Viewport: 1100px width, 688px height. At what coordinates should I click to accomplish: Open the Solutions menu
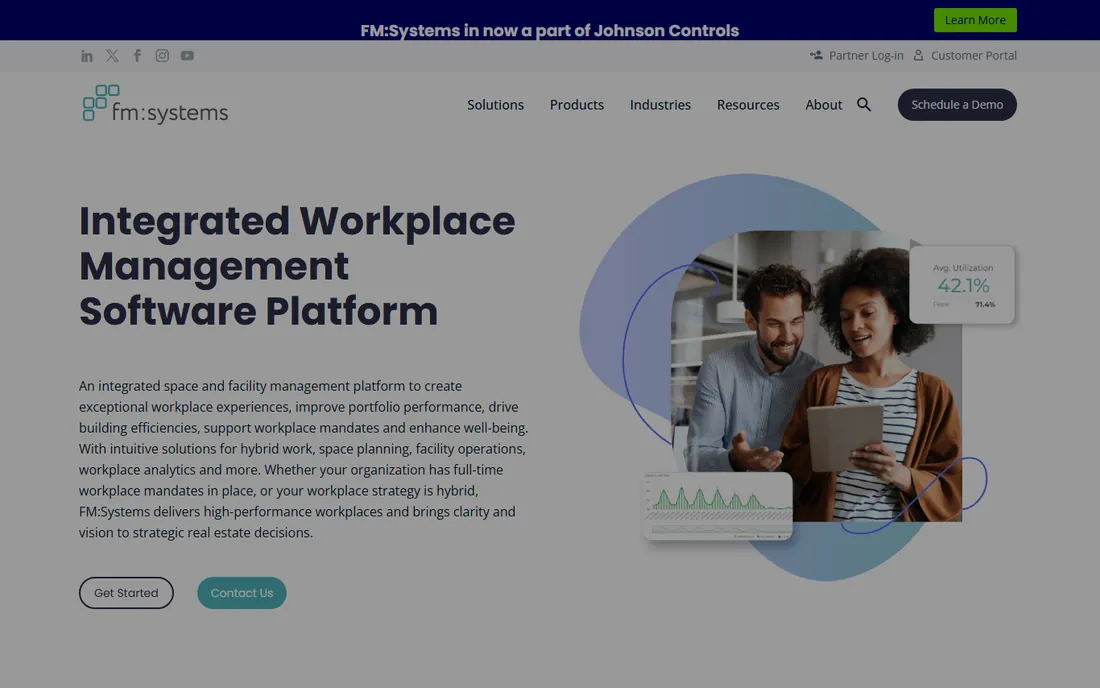click(495, 104)
